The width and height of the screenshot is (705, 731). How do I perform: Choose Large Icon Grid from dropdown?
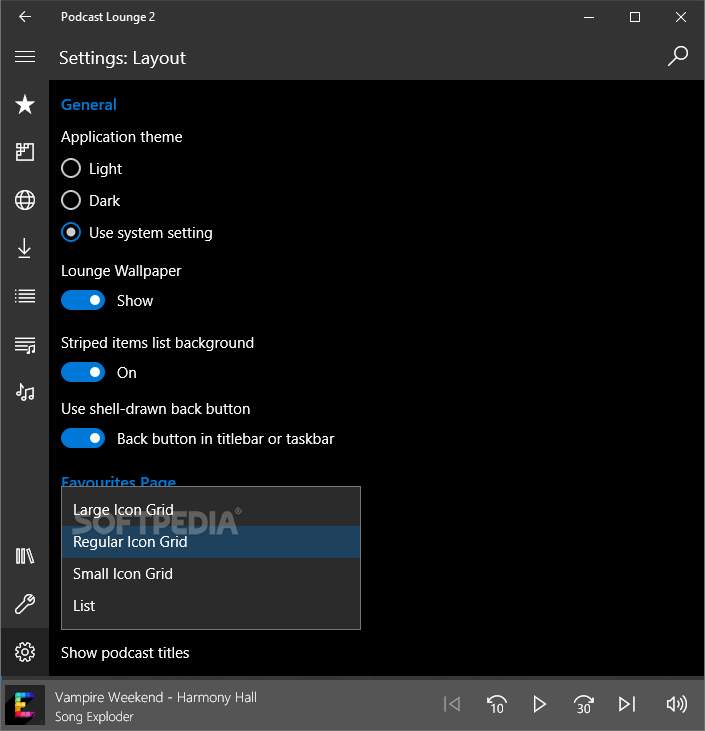click(x=211, y=510)
